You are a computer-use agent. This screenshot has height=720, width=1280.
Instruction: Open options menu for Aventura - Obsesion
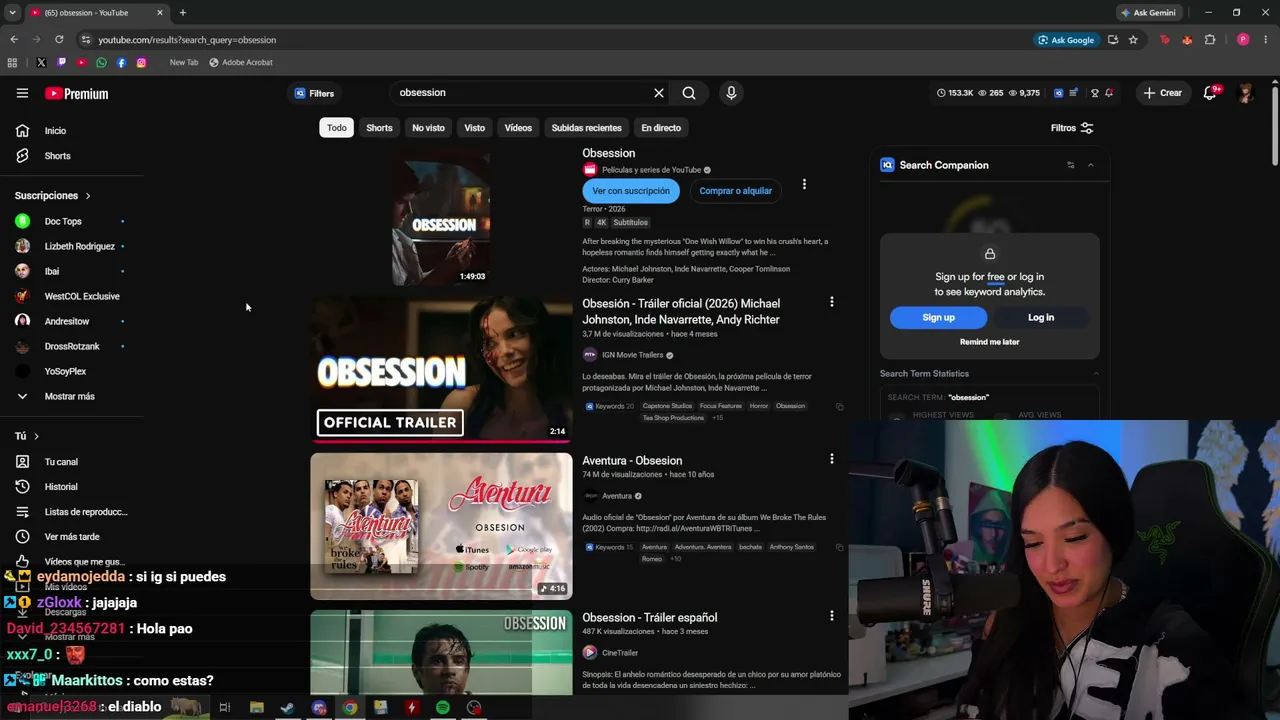(x=831, y=459)
